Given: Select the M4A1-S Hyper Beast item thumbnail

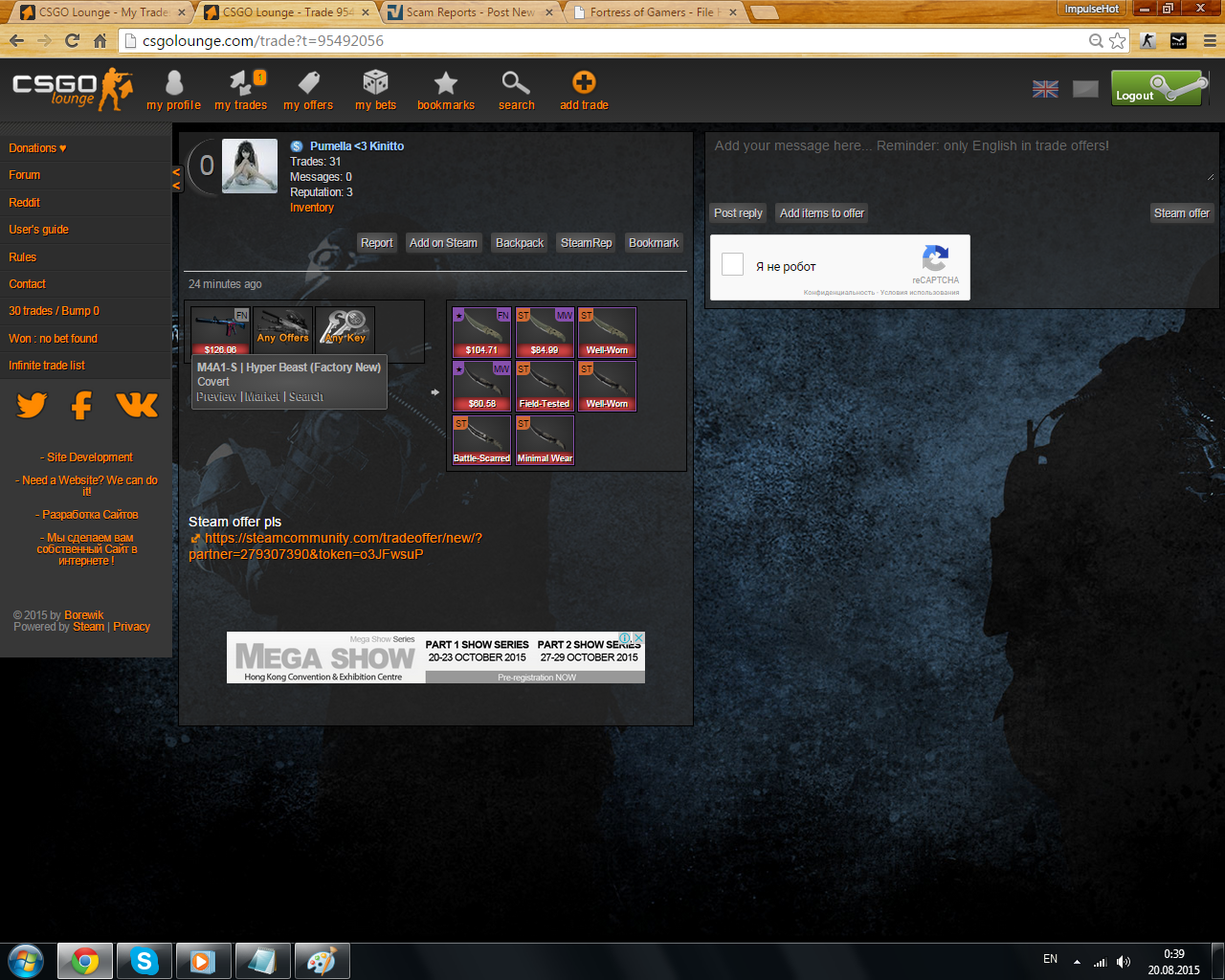Looking at the screenshot, I should [x=220, y=330].
